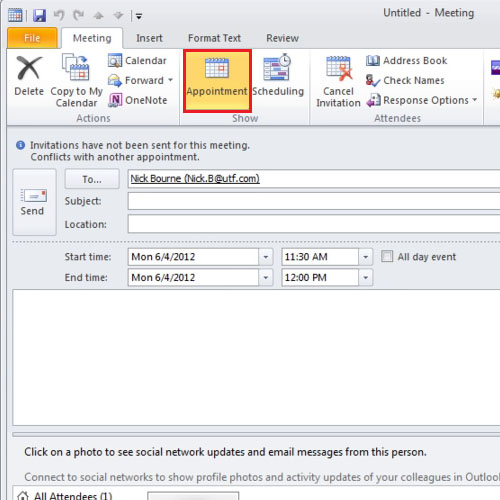Open the File tab
This screenshot has height=500, width=500.
pyautogui.click(x=32, y=38)
